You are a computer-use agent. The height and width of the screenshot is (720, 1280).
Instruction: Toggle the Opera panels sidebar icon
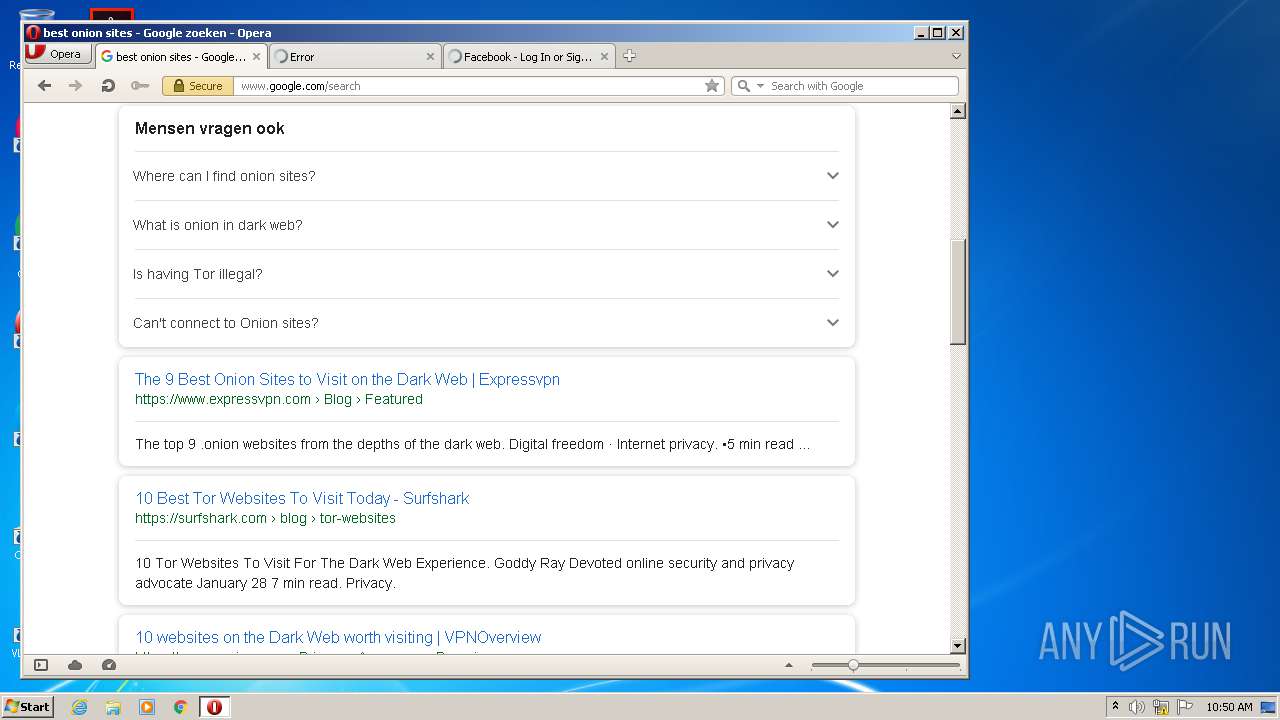41,665
